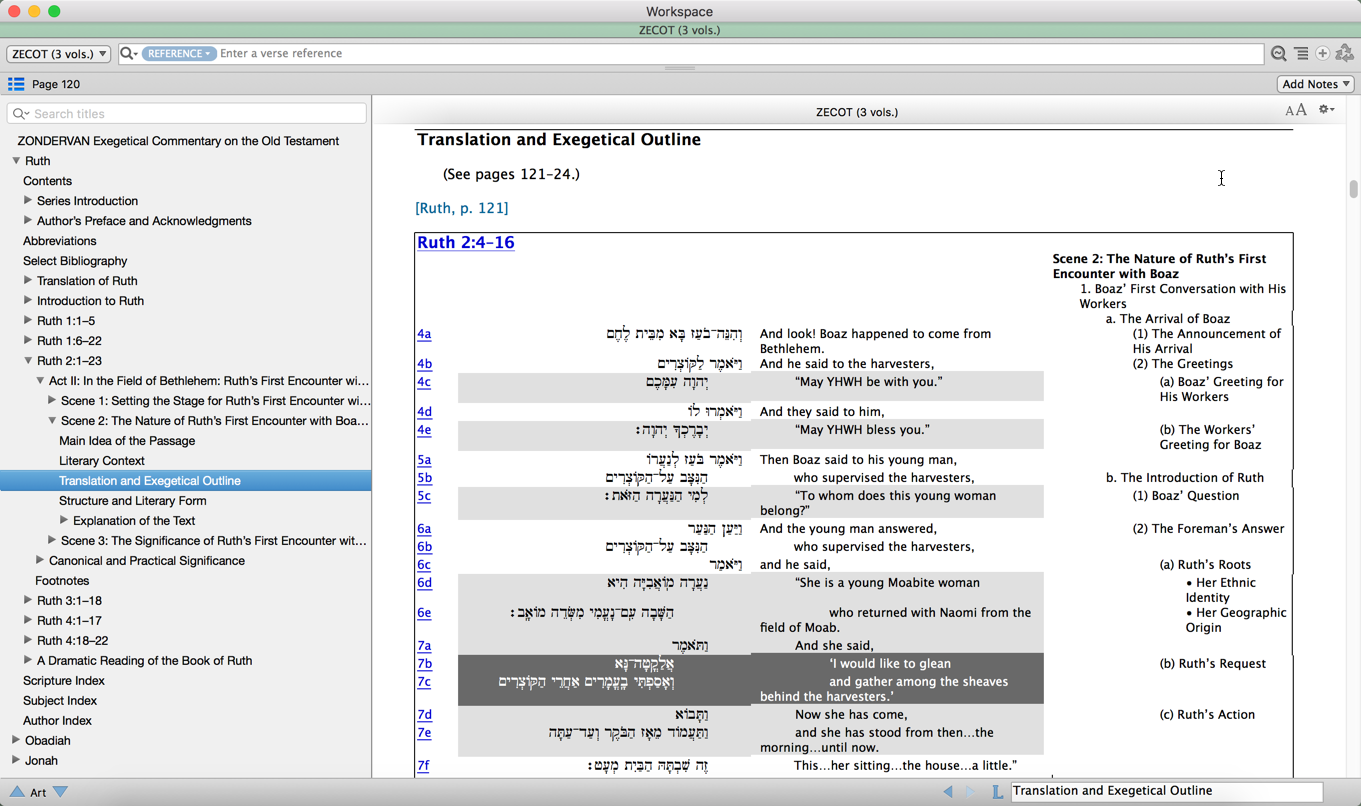Expand the Obadiah tree node
The width and height of the screenshot is (1361, 806).
click(16, 741)
